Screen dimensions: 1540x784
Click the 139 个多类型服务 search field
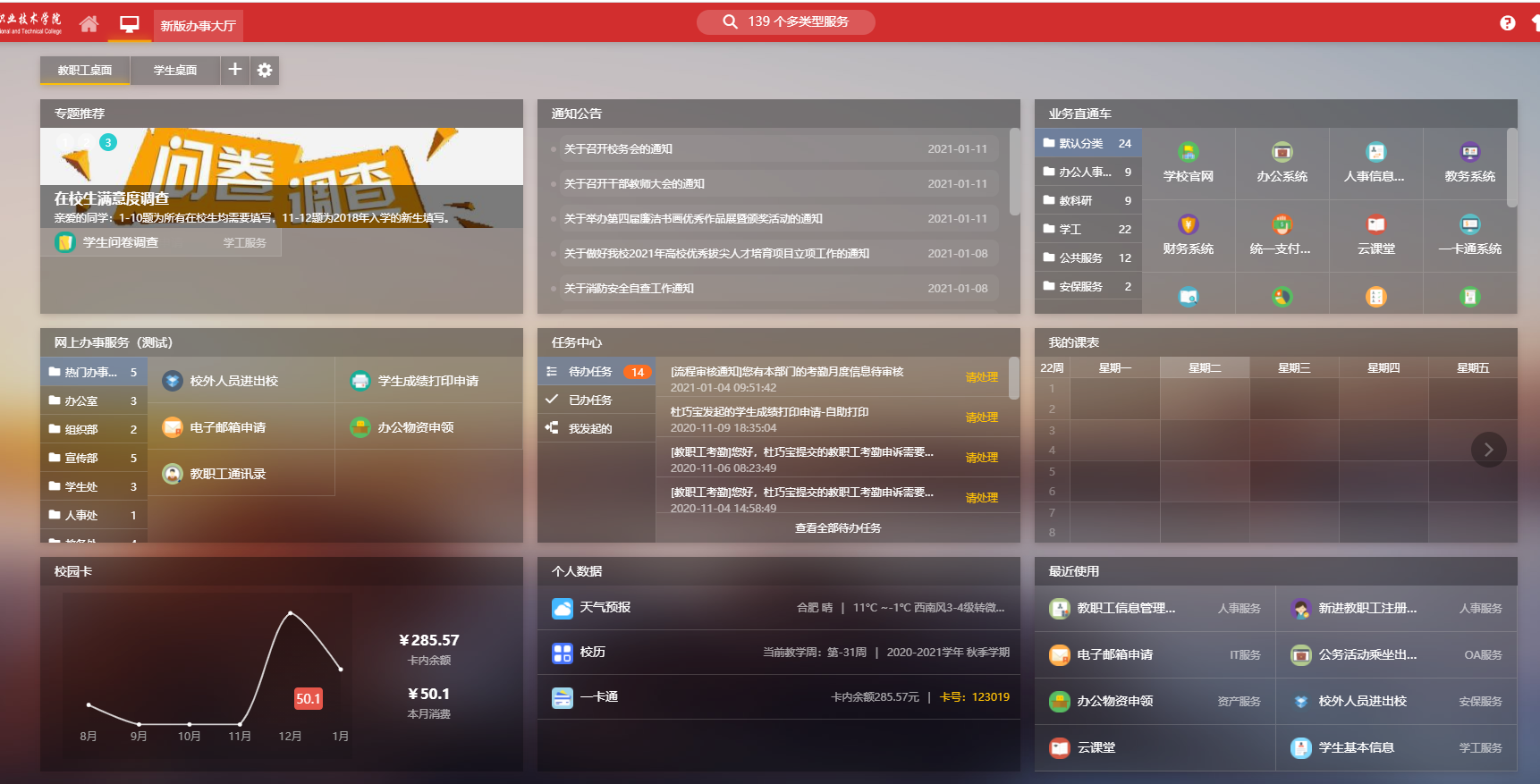(786, 21)
